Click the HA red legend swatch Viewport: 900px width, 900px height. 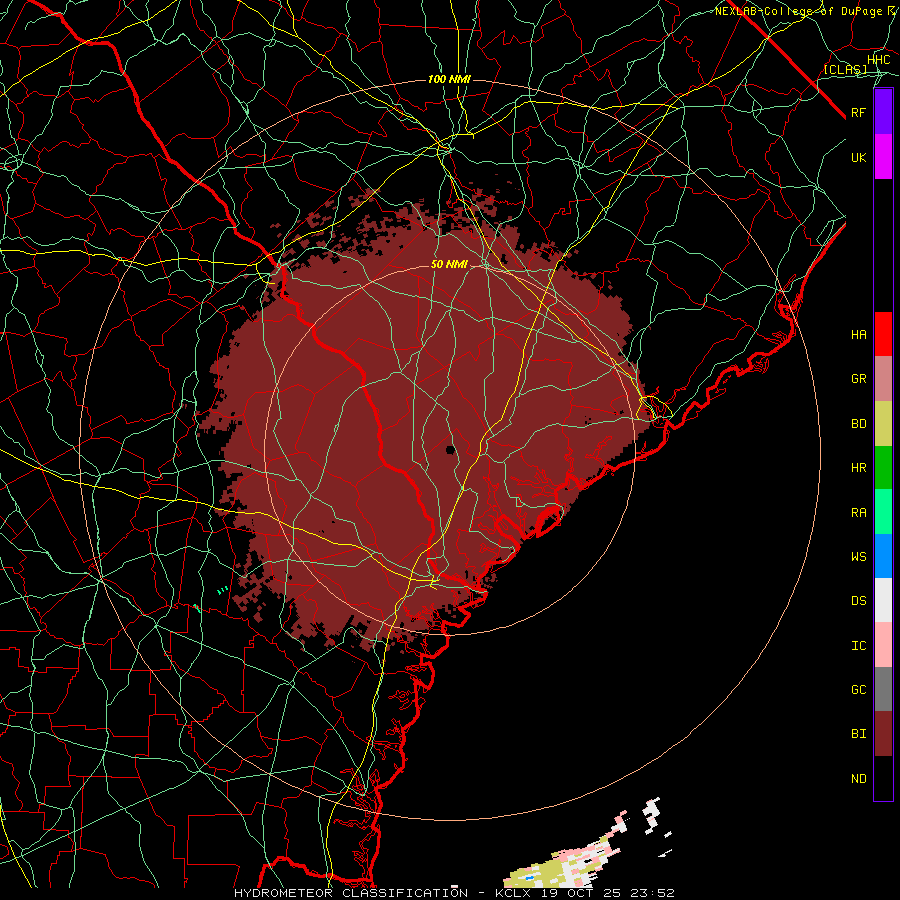click(883, 334)
